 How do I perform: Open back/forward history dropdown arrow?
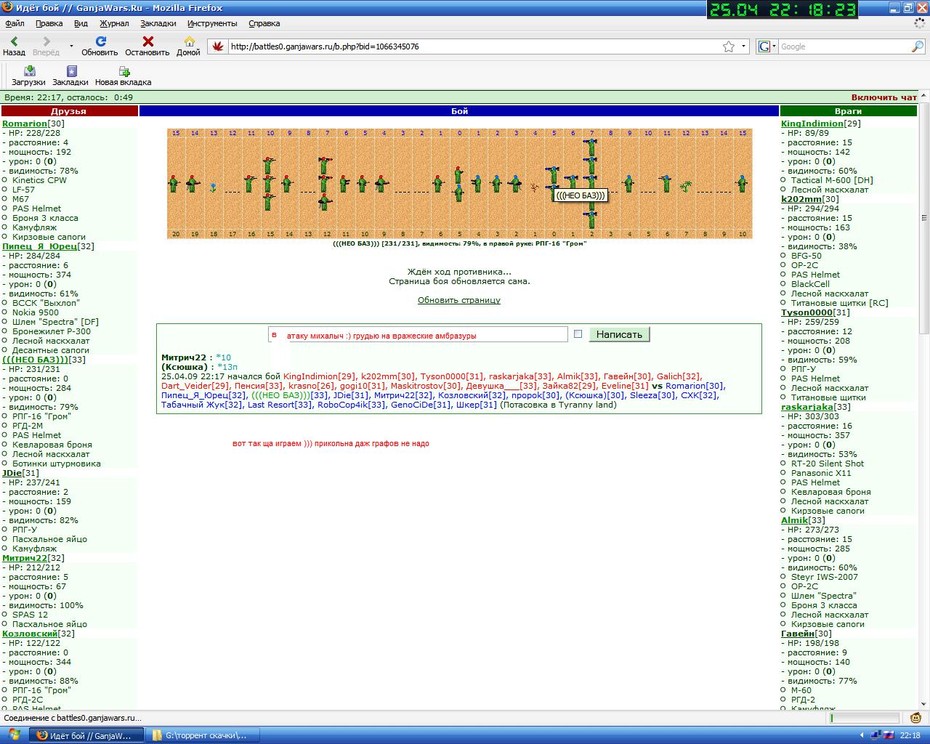(x=71, y=46)
